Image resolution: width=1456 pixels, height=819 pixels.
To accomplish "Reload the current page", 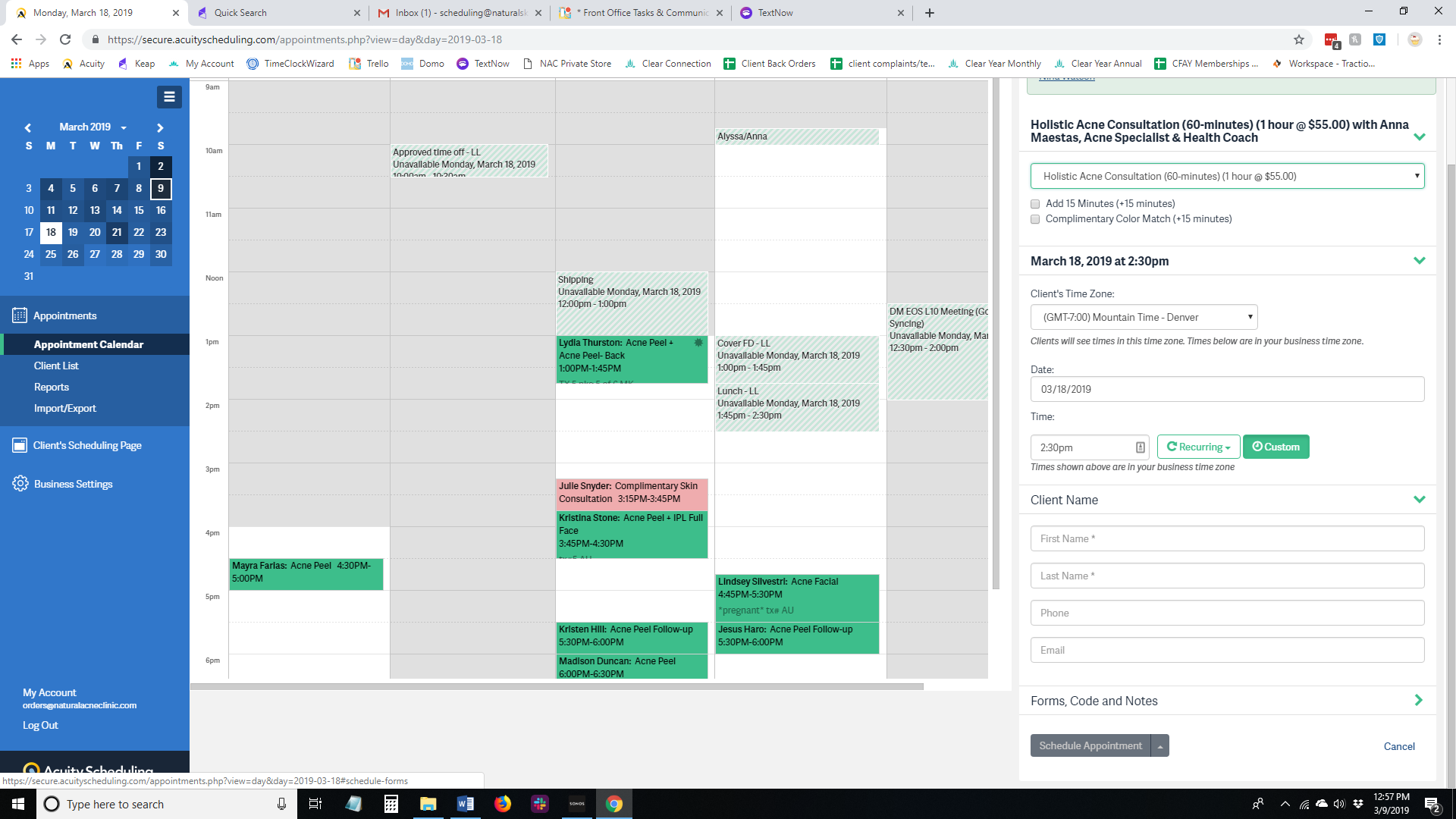I will click(65, 39).
